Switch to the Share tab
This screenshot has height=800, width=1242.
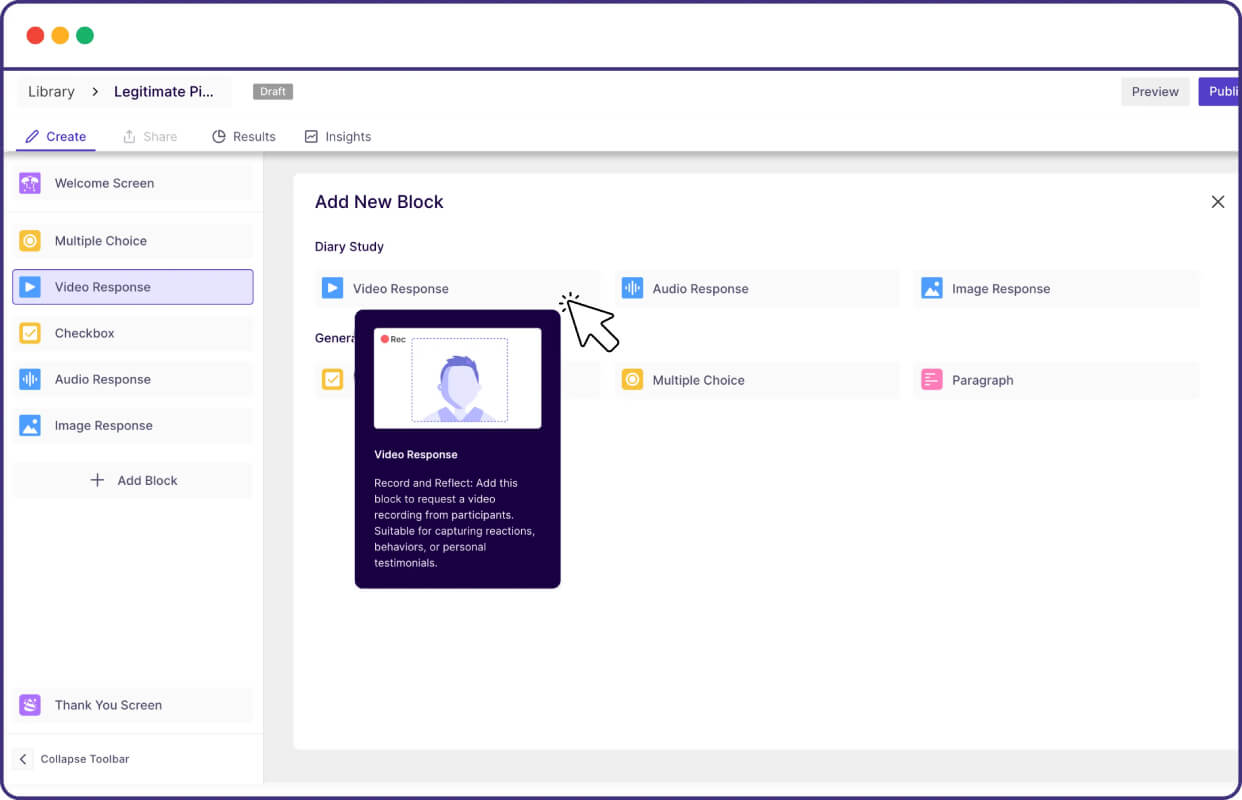[149, 136]
